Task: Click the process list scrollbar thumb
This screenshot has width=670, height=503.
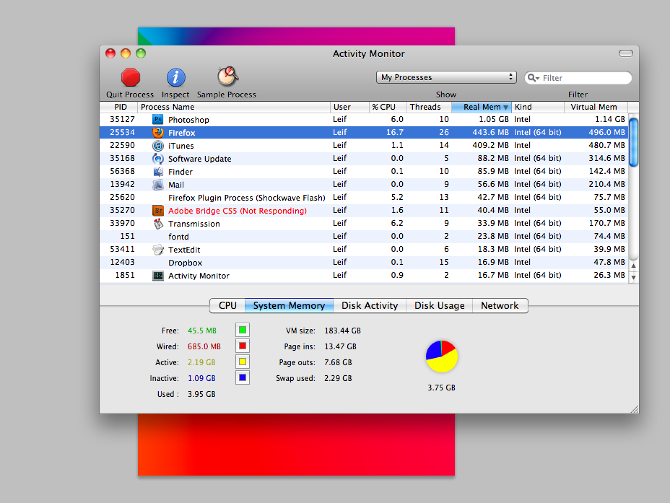Action: click(x=634, y=142)
